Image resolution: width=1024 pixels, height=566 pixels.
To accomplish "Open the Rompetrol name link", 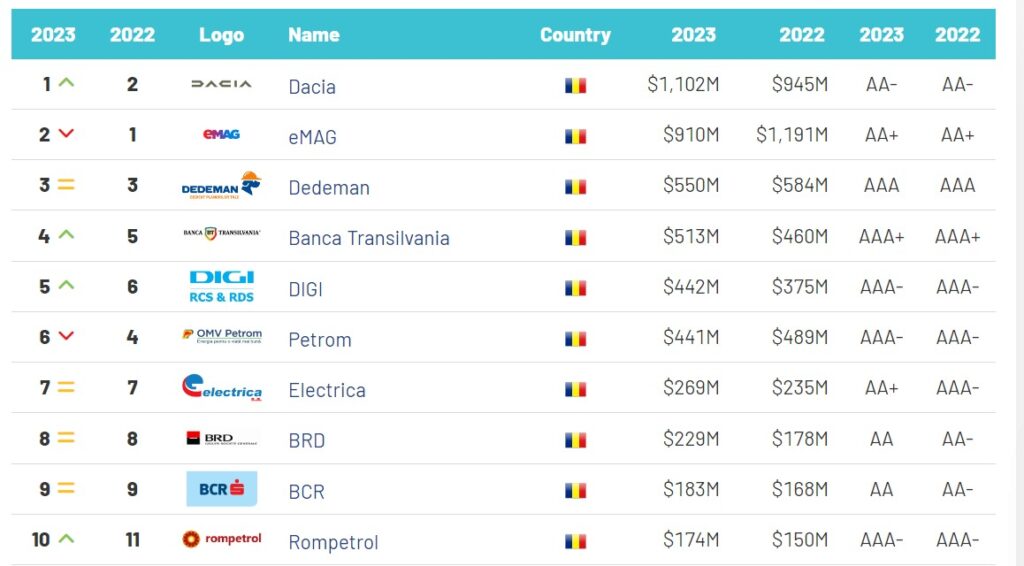I will [x=333, y=542].
